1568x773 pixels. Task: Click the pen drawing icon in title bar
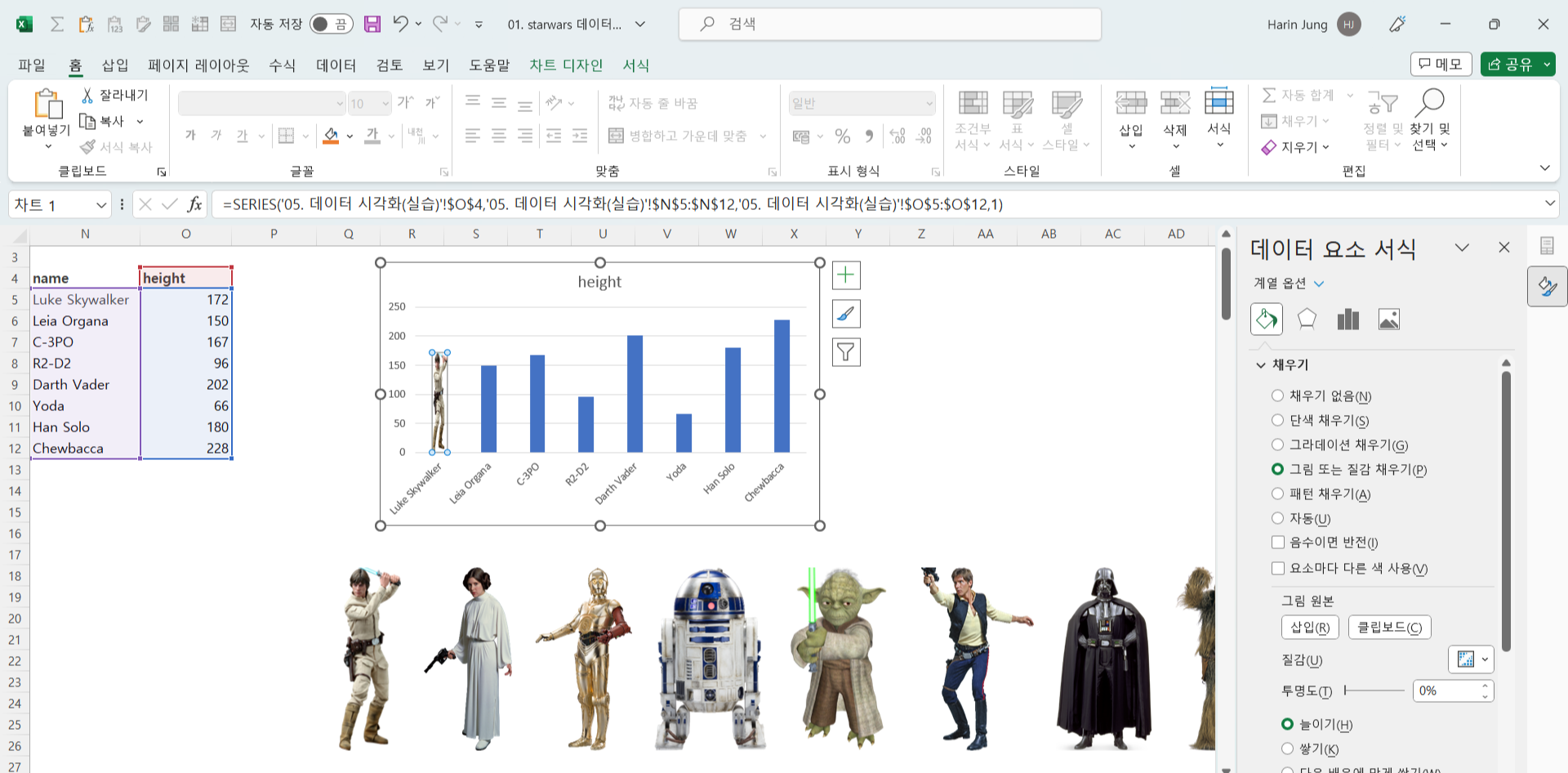point(1397,25)
